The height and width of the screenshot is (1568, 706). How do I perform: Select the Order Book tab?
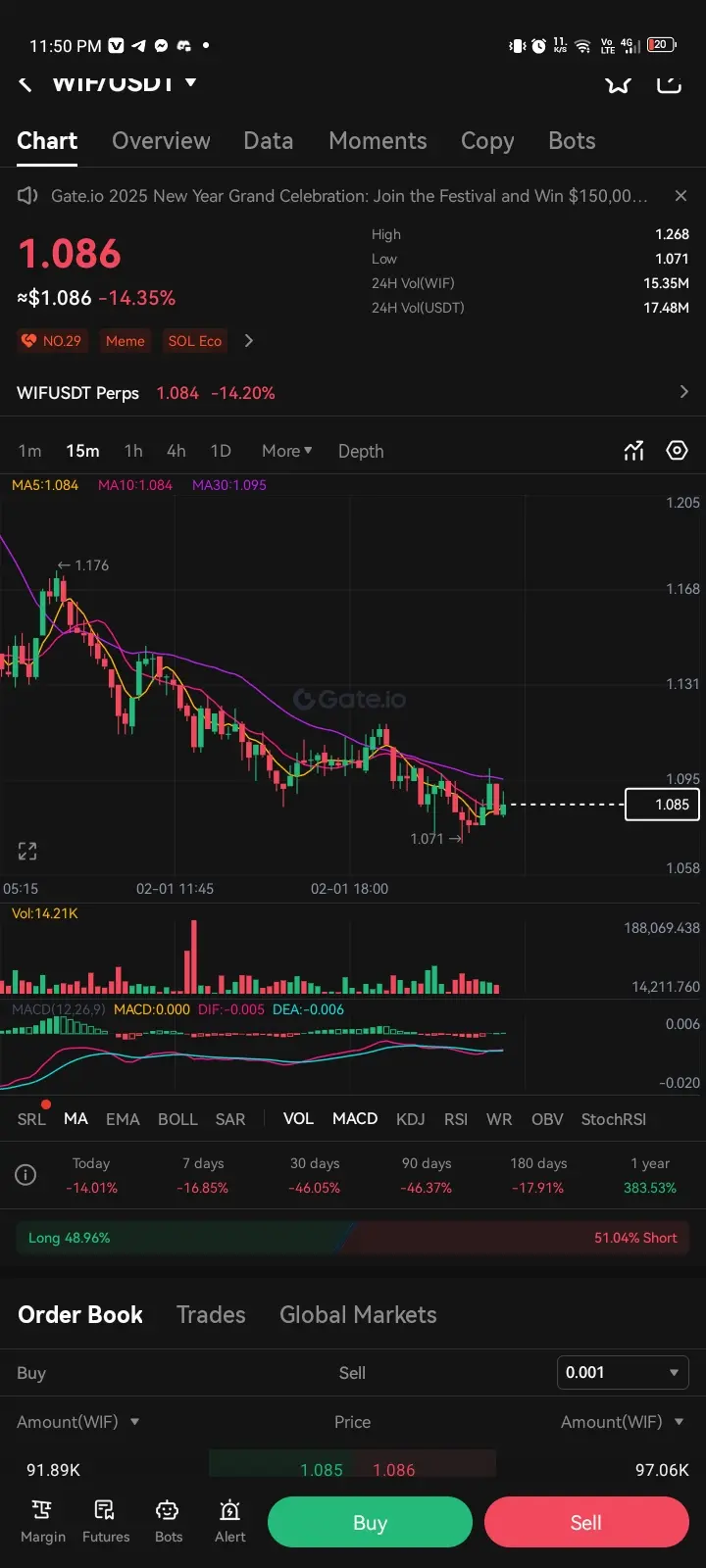[x=80, y=1315]
